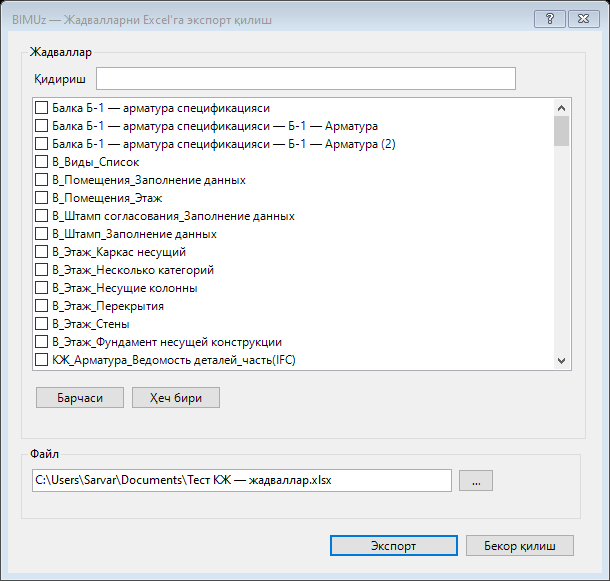Open file browser with the '...' button
This screenshot has width=610, height=581.
476,481
